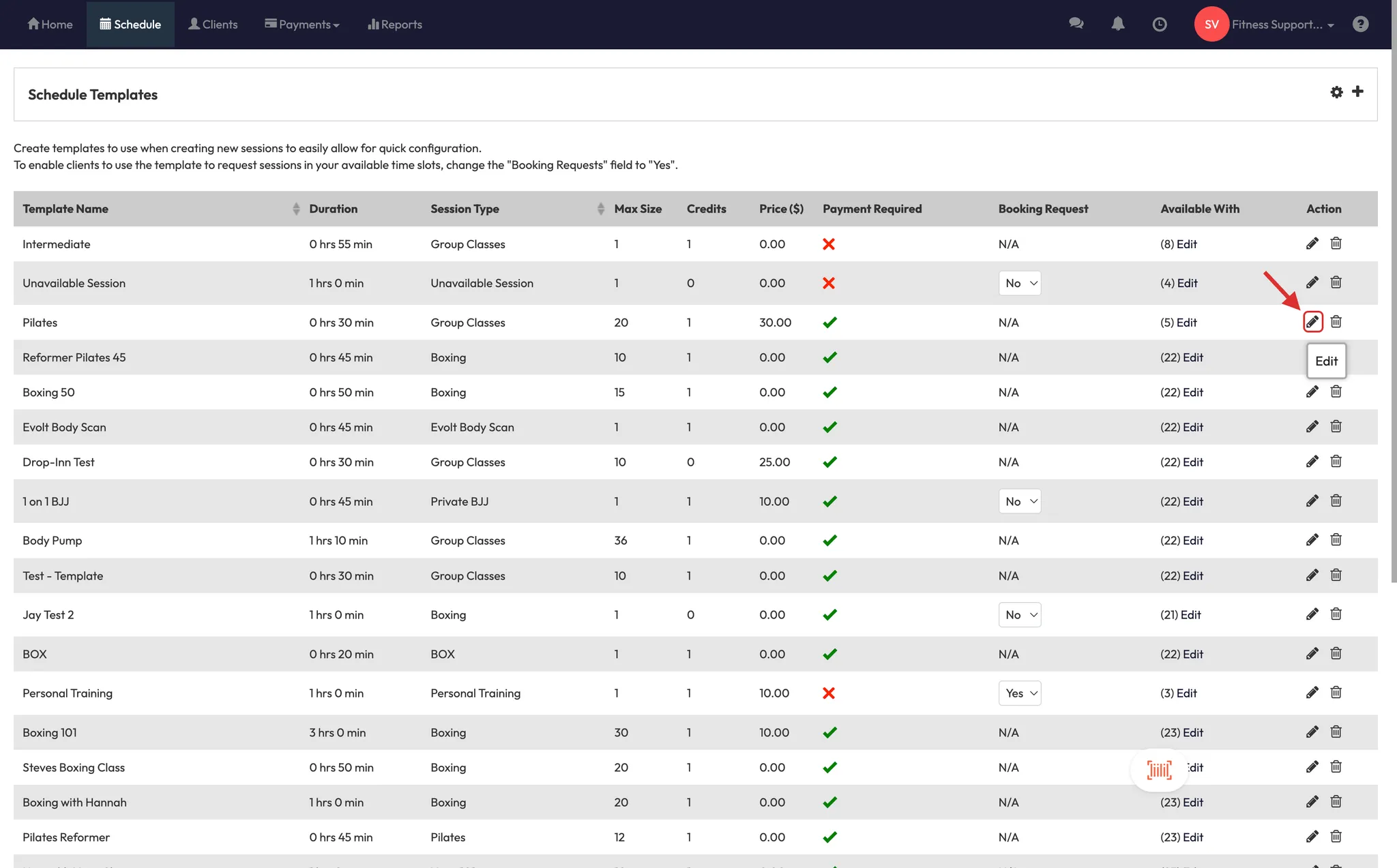The height and width of the screenshot is (868, 1397).
Task: Edit the Boxing 101 template with pencil
Action: click(1312, 732)
